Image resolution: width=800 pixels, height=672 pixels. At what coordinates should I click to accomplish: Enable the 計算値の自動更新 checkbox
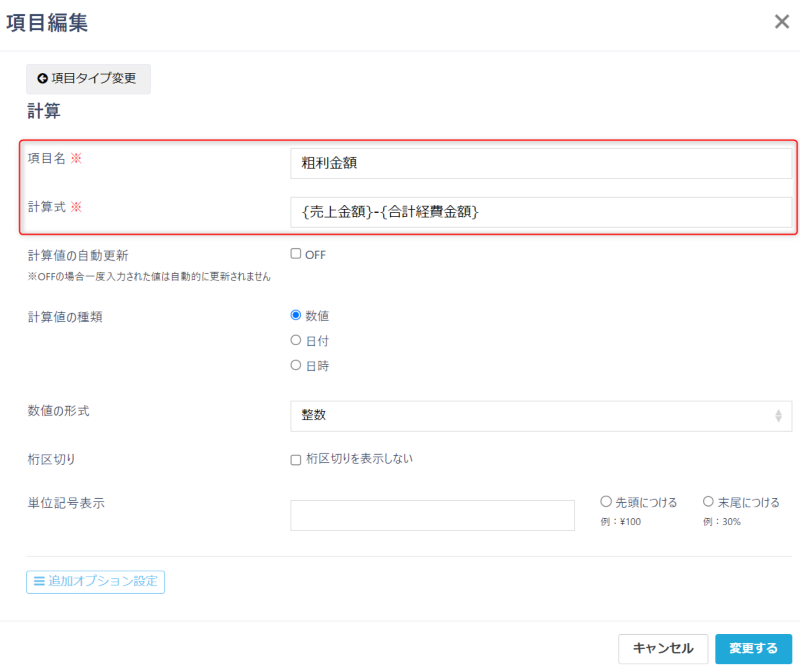coord(295,254)
